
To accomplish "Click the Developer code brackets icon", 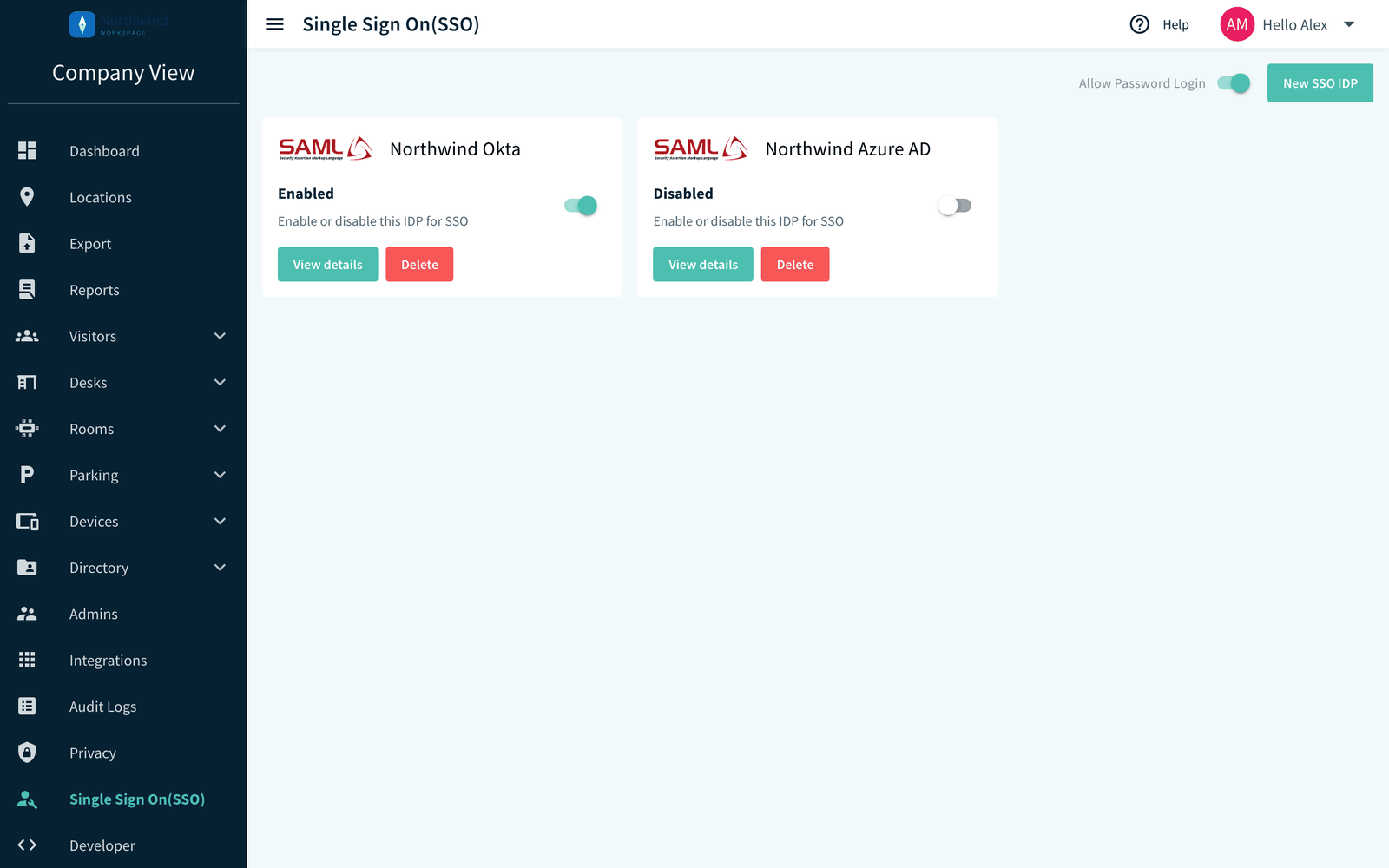I will coord(27,845).
